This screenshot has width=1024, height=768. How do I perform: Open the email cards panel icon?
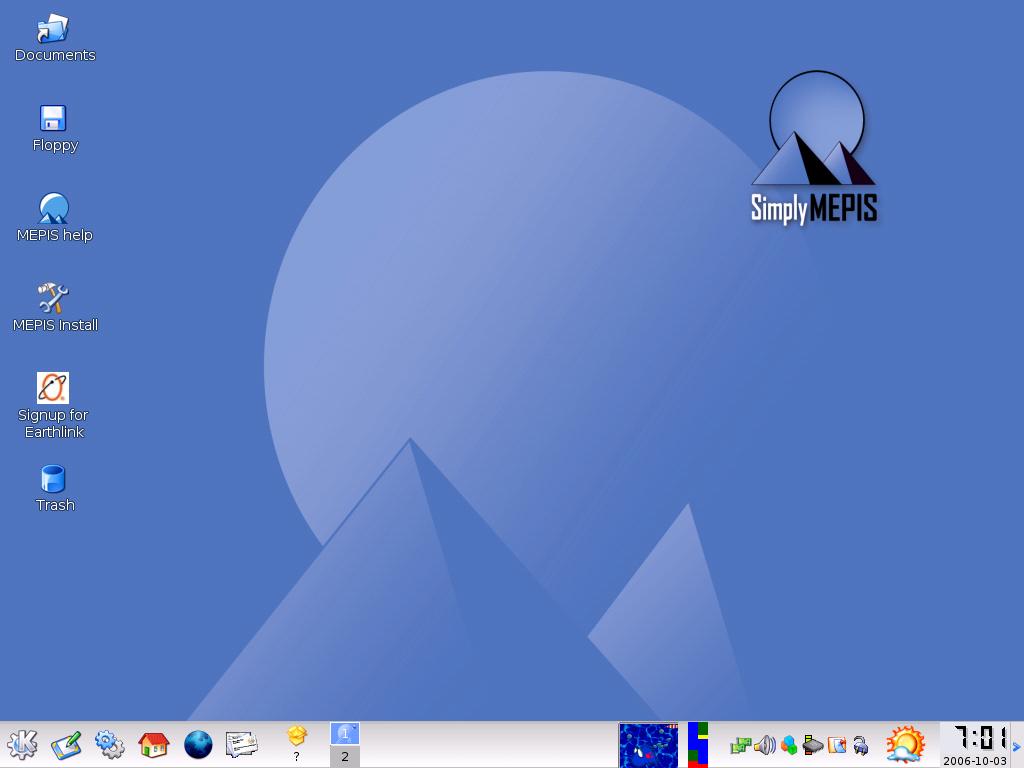(x=242, y=745)
